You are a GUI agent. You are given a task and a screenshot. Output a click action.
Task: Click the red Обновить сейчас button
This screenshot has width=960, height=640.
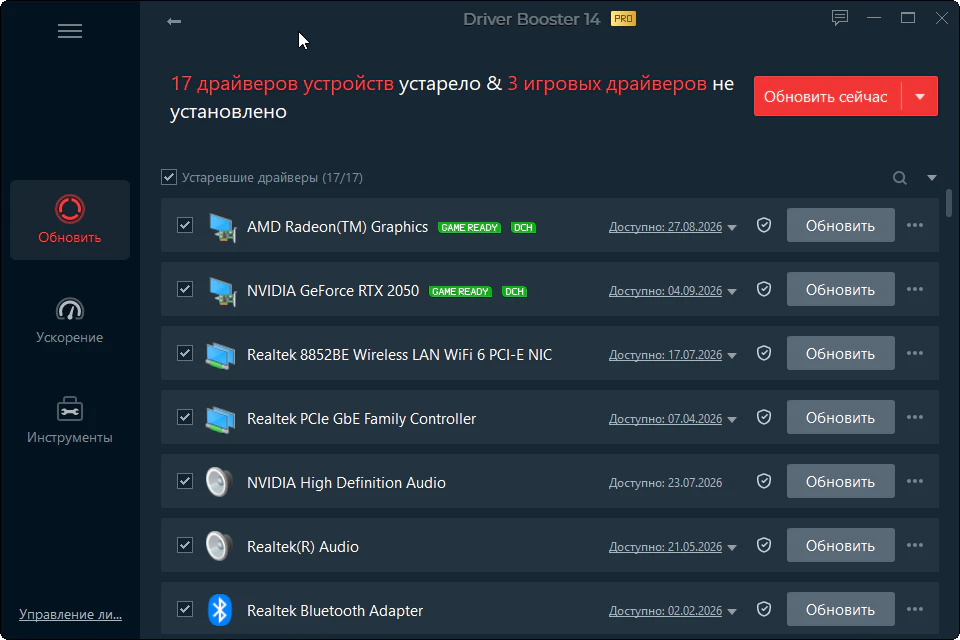[826, 96]
